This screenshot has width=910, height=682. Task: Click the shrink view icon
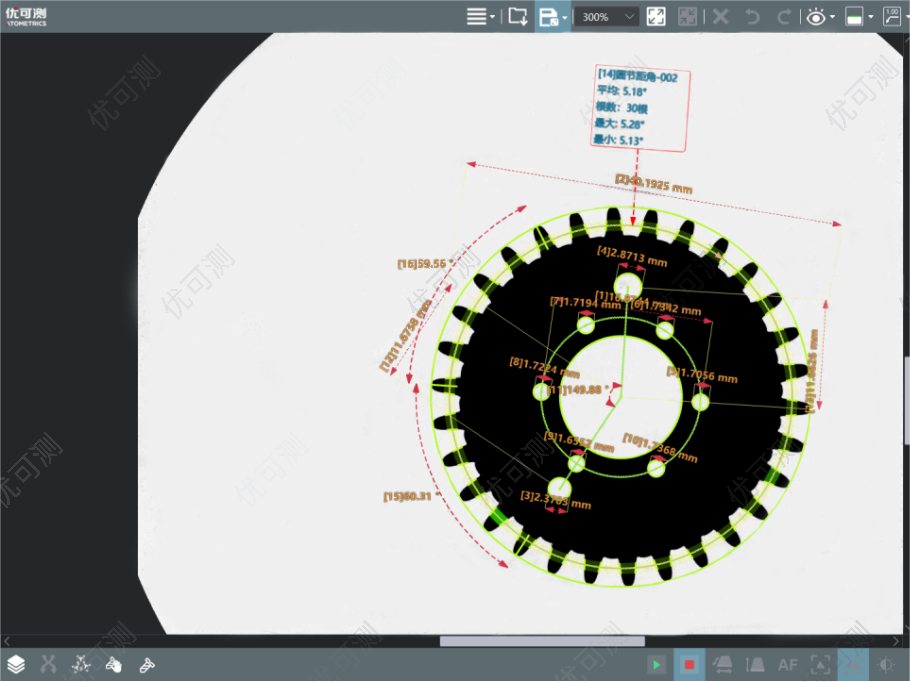[x=687, y=17]
